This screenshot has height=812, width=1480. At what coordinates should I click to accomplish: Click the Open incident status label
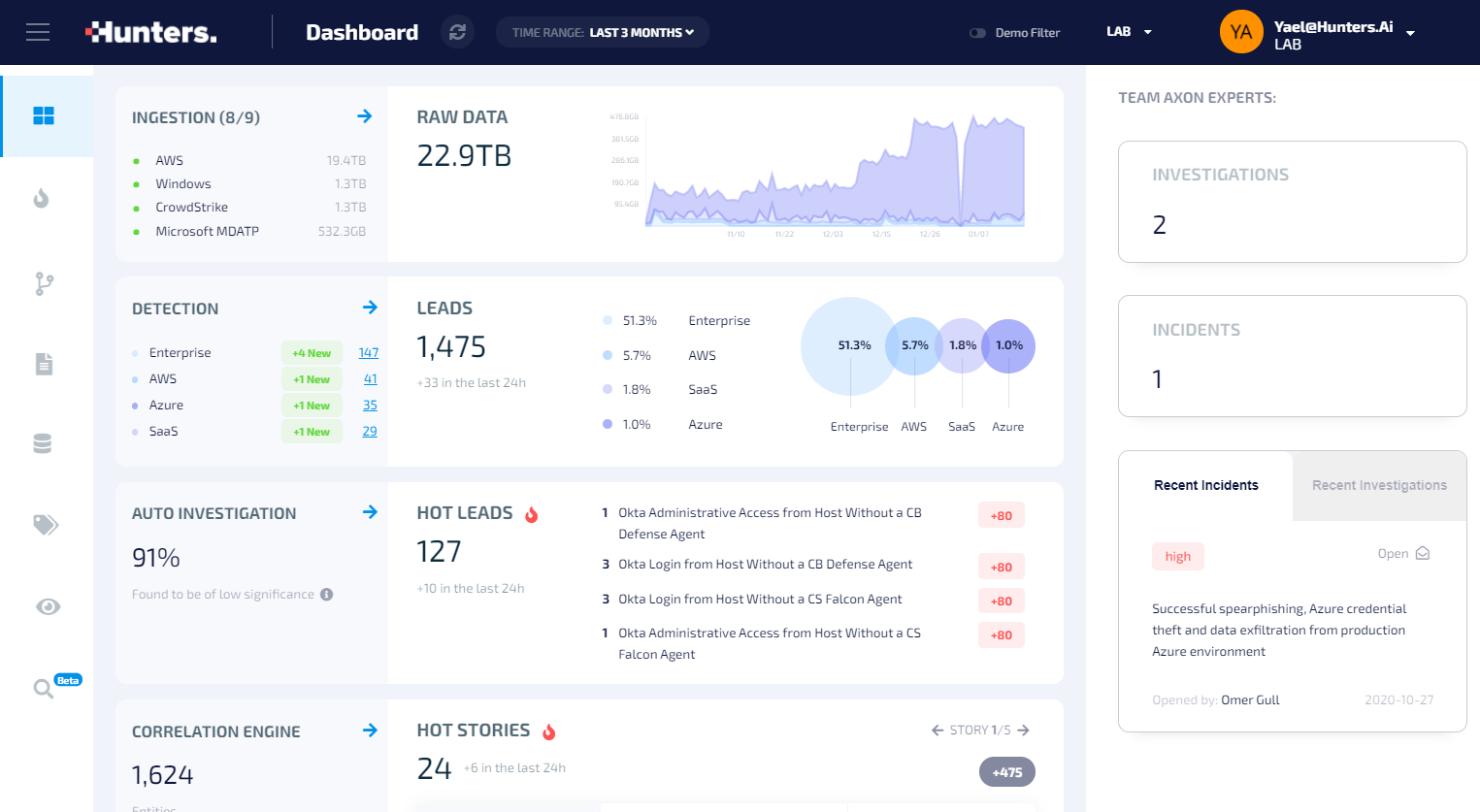point(1393,553)
